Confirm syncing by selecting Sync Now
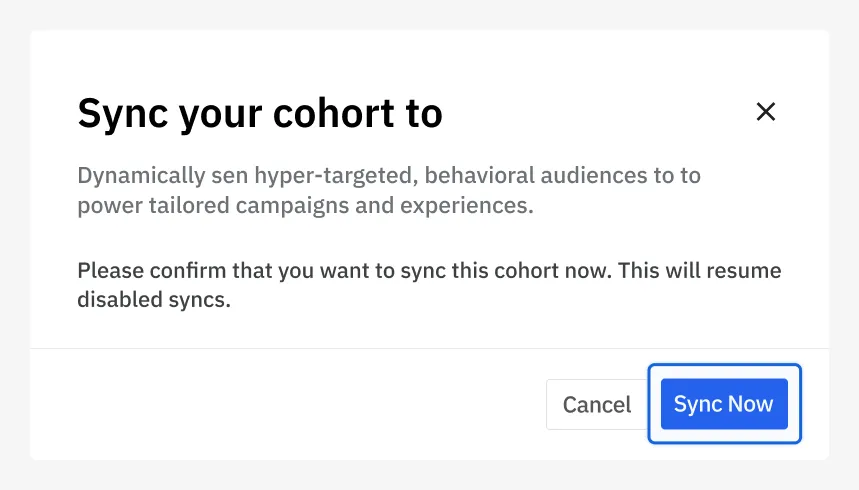859x490 pixels. click(x=724, y=404)
